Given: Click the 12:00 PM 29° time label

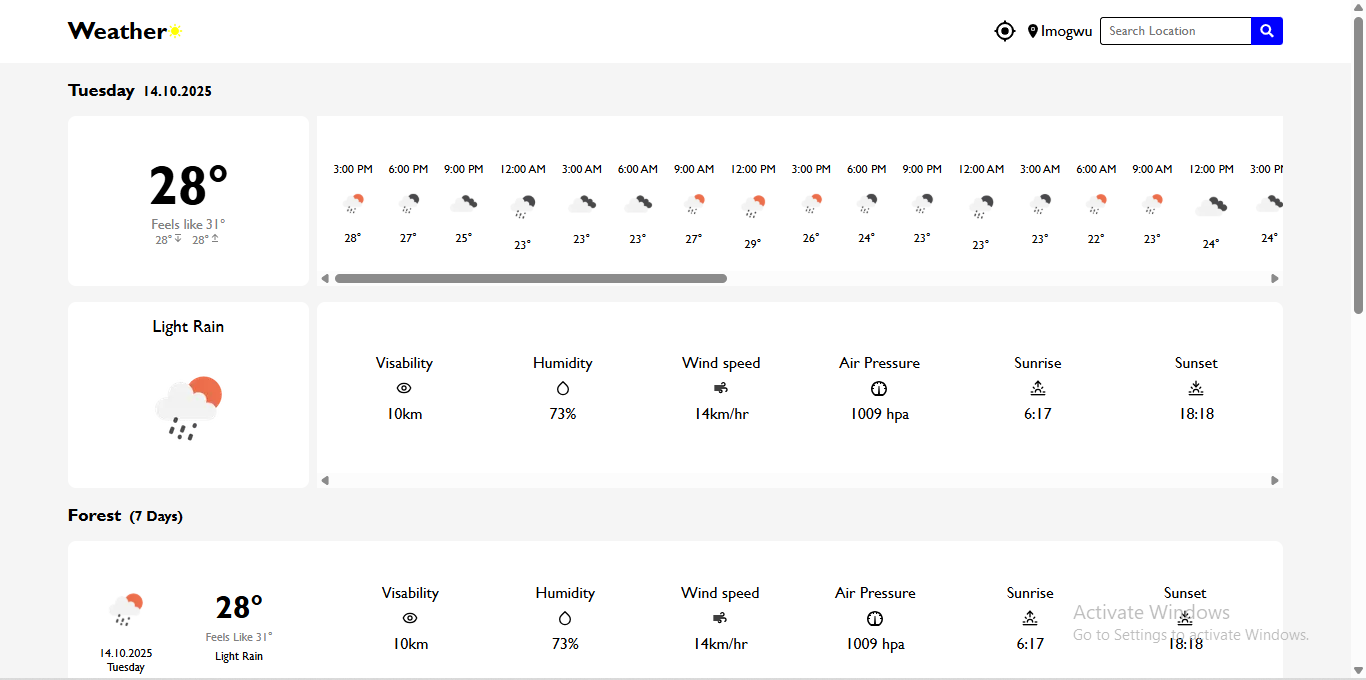Looking at the screenshot, I should click(753, 169).
